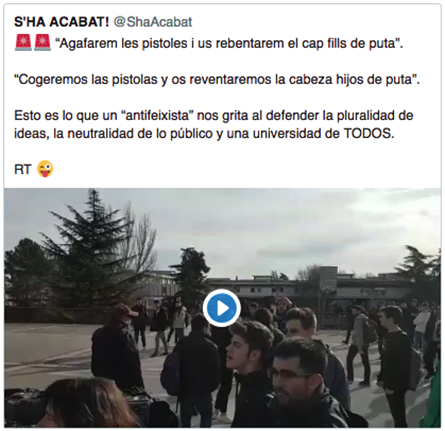
Task: Click the S'HA ACABAT! account name
Action: point(62,22)
